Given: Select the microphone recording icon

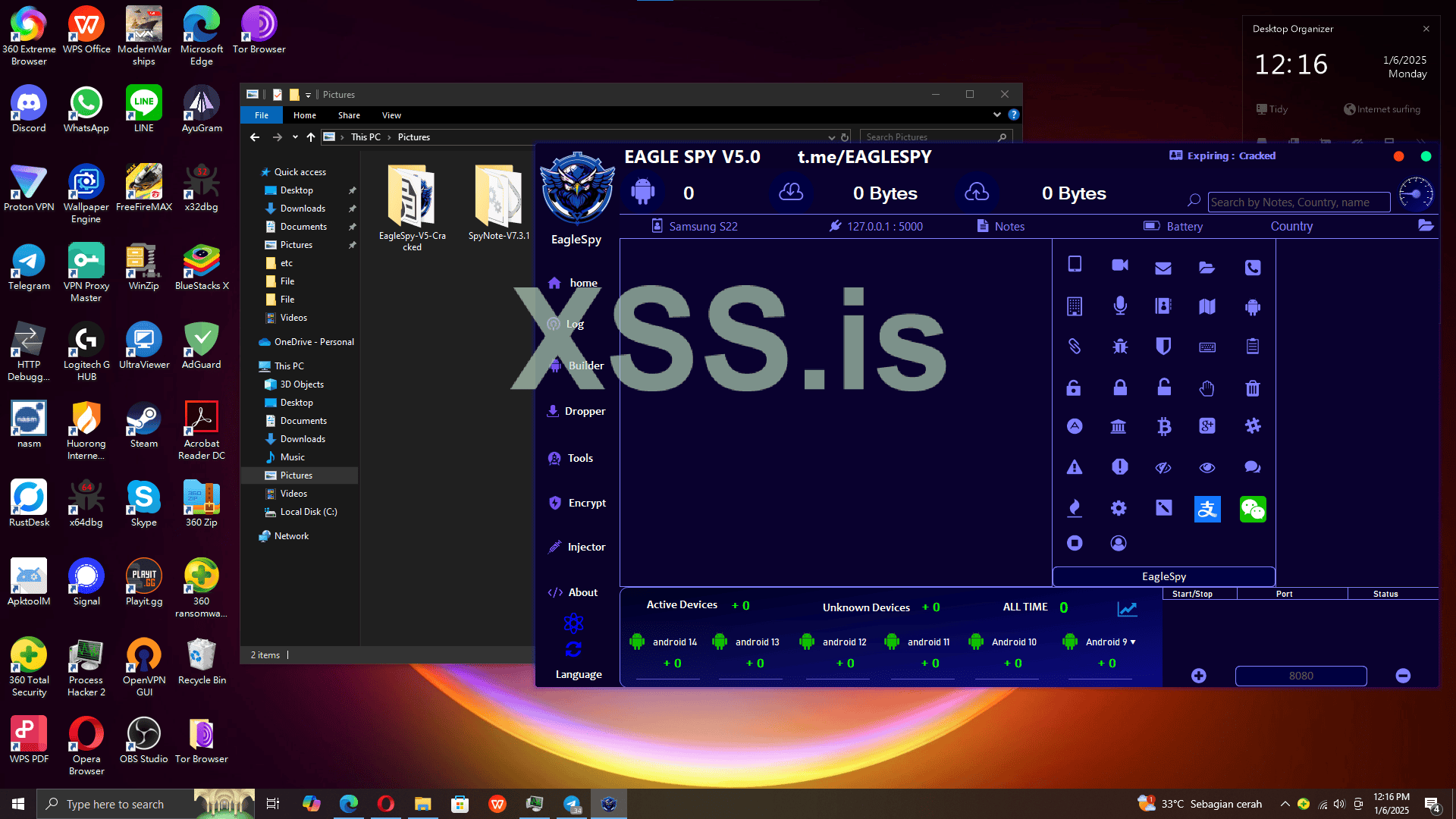Looking at the screenshot, I should [1120, 306].
